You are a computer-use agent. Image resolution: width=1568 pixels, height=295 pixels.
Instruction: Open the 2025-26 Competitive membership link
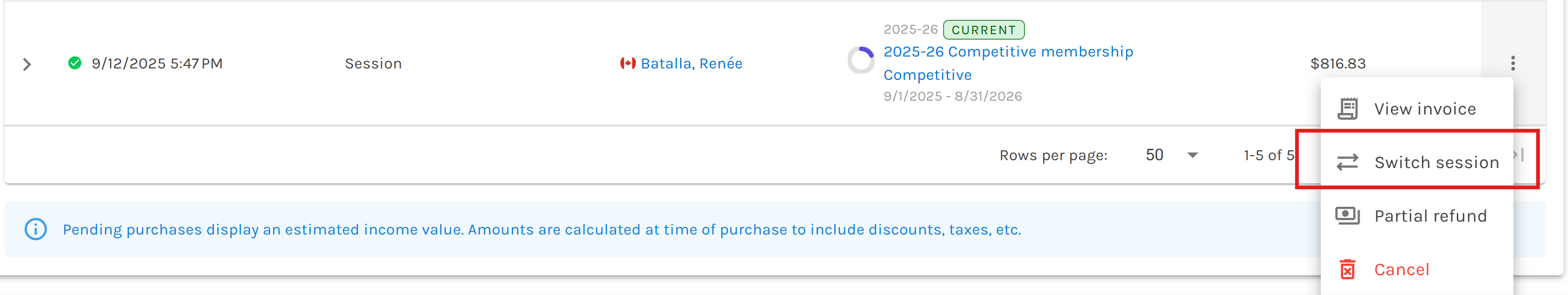coord(1008,52)
